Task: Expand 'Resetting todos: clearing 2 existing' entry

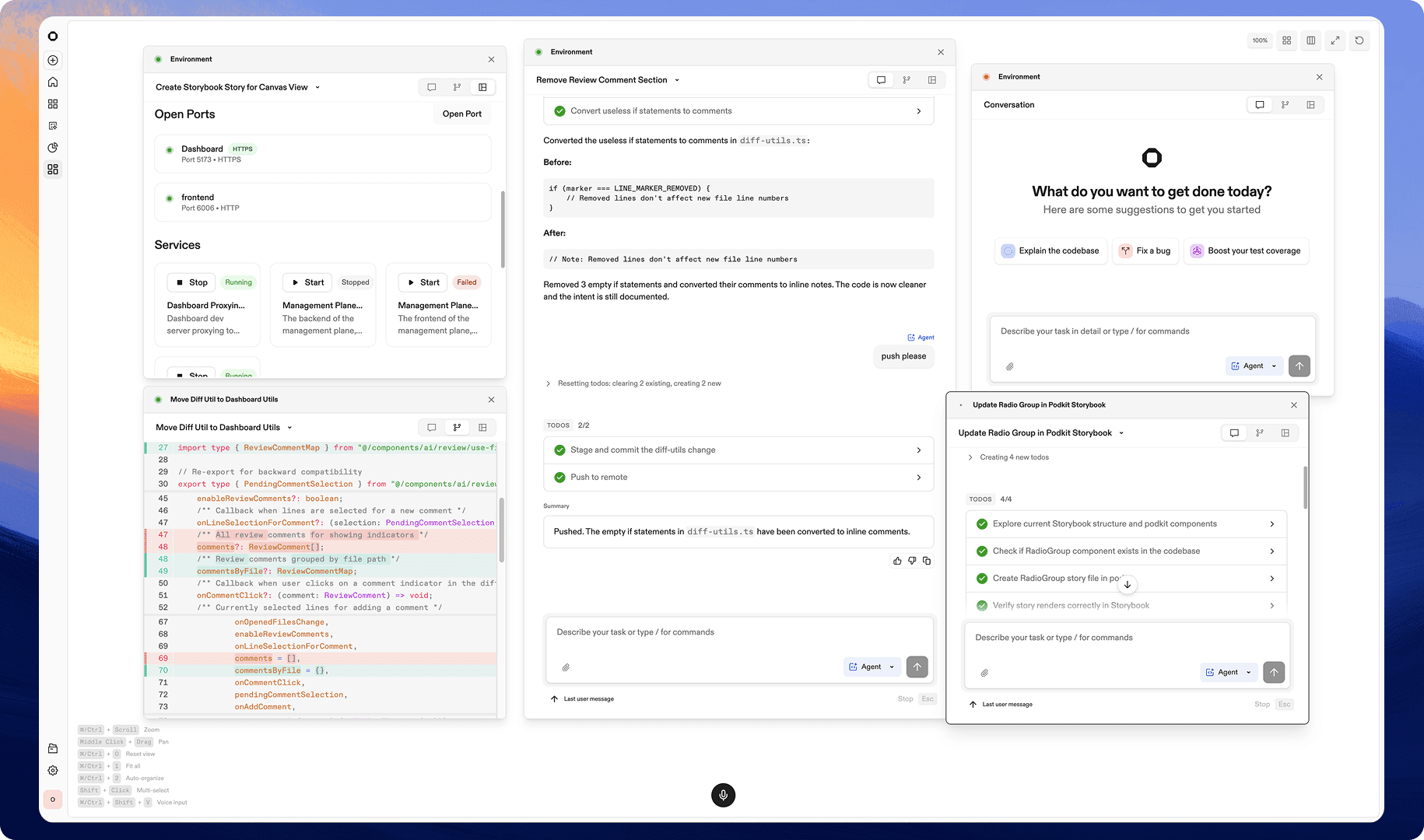Action: (548, 383)
